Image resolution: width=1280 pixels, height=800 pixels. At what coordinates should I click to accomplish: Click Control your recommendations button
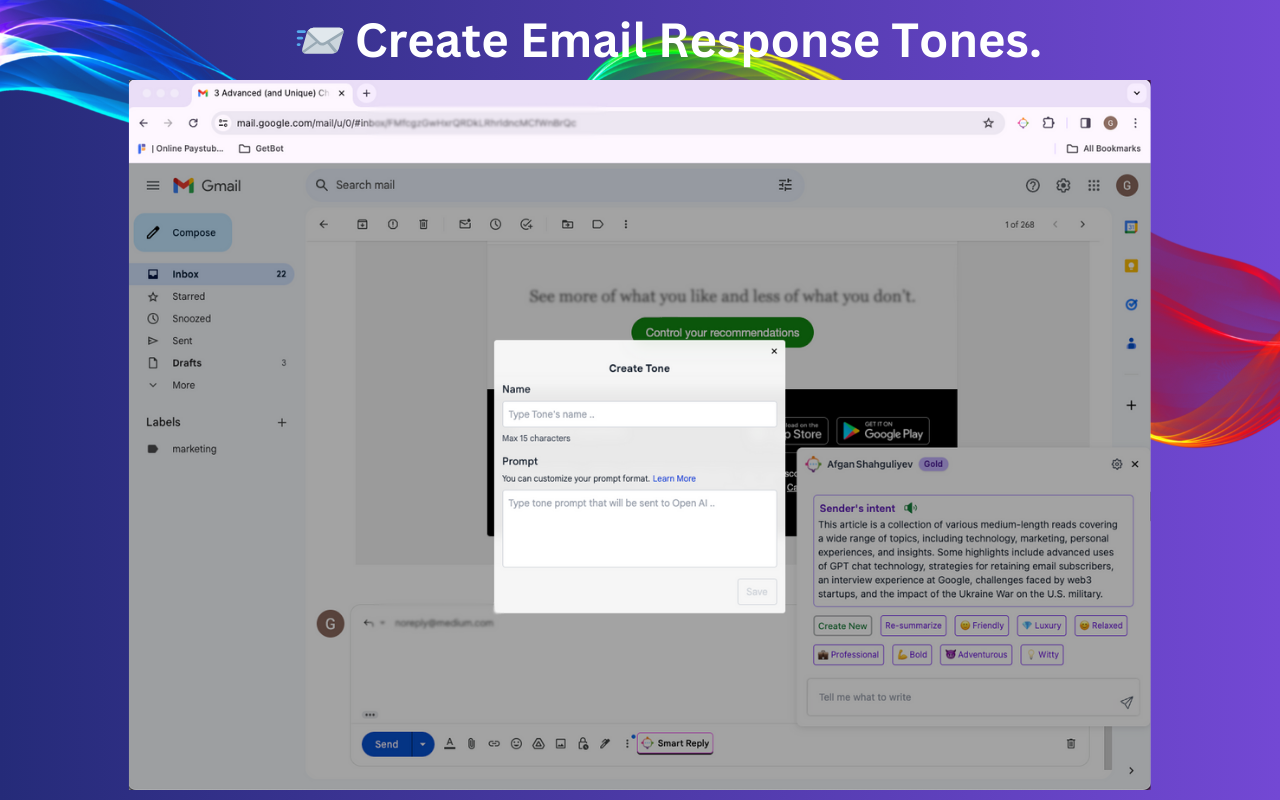(x=722, y=332)
